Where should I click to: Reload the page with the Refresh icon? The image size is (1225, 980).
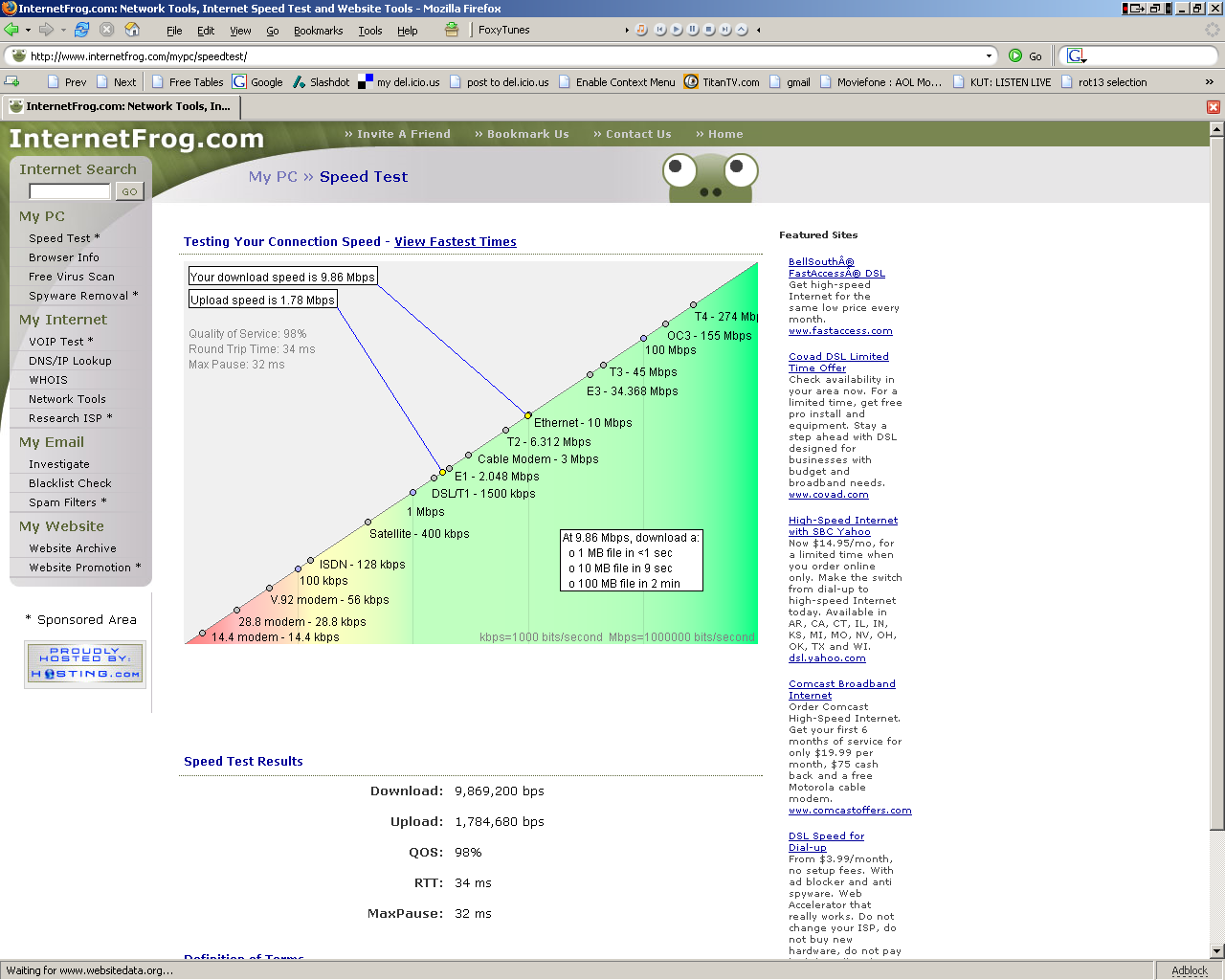[x=81, y=30]
